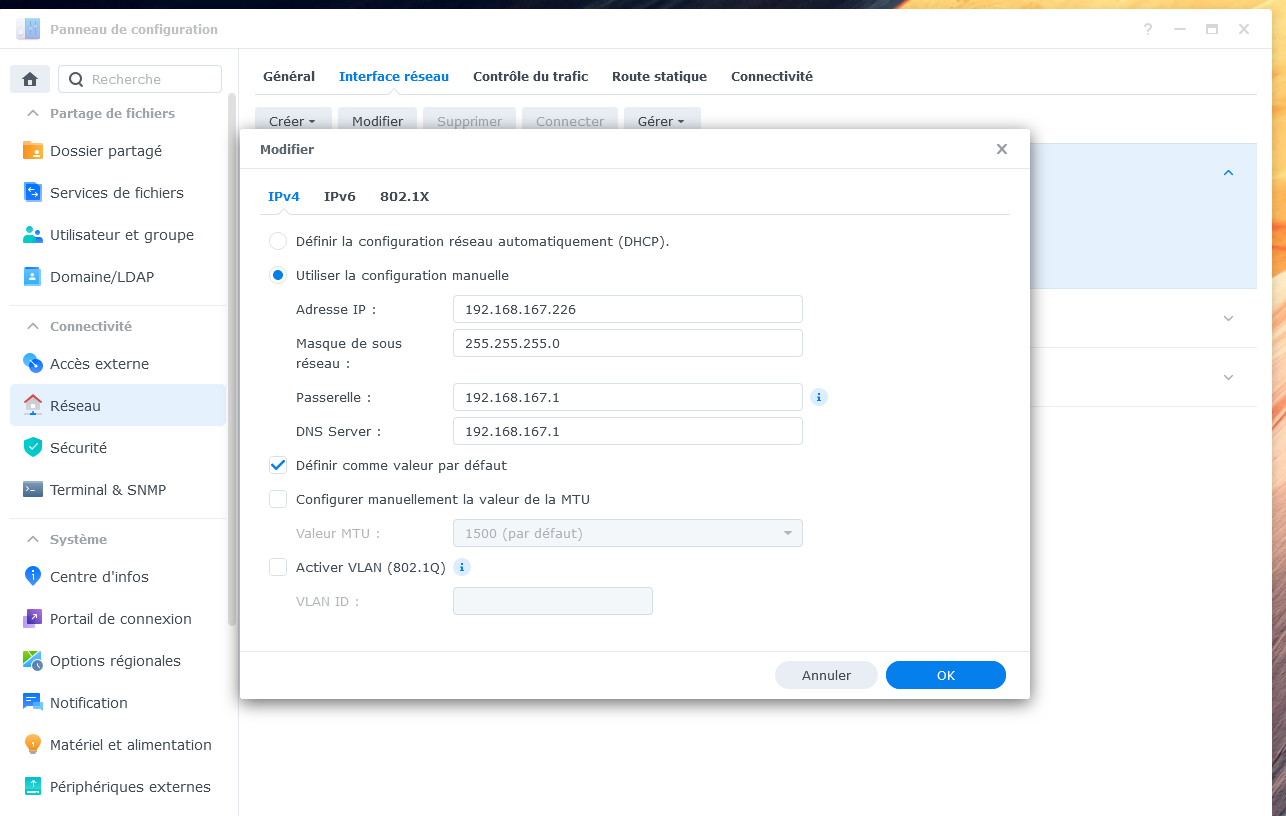Screen dimensions: 1286x816
Task: Open Sécurité shield icon
Action: coord(33,448)
